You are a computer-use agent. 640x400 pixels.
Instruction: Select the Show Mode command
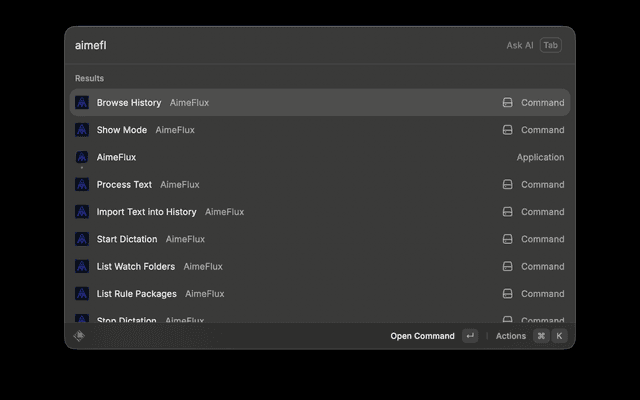point(320,130)
